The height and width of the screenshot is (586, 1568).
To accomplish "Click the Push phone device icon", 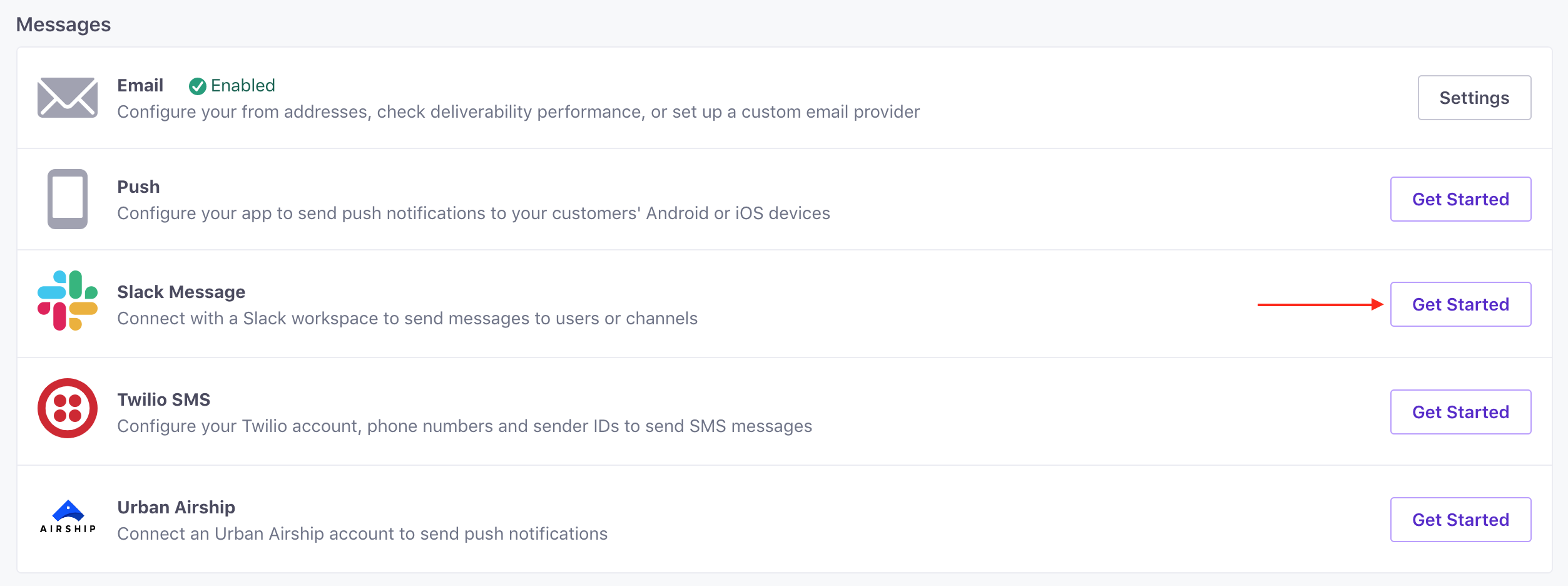I will click(68, 199).
